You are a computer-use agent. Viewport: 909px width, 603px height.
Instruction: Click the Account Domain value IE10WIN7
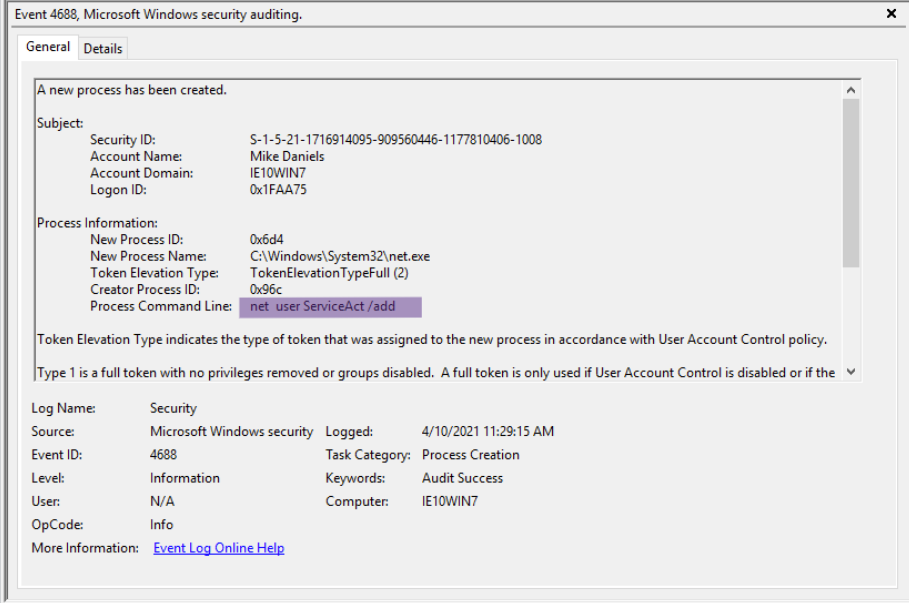point(278,173)
